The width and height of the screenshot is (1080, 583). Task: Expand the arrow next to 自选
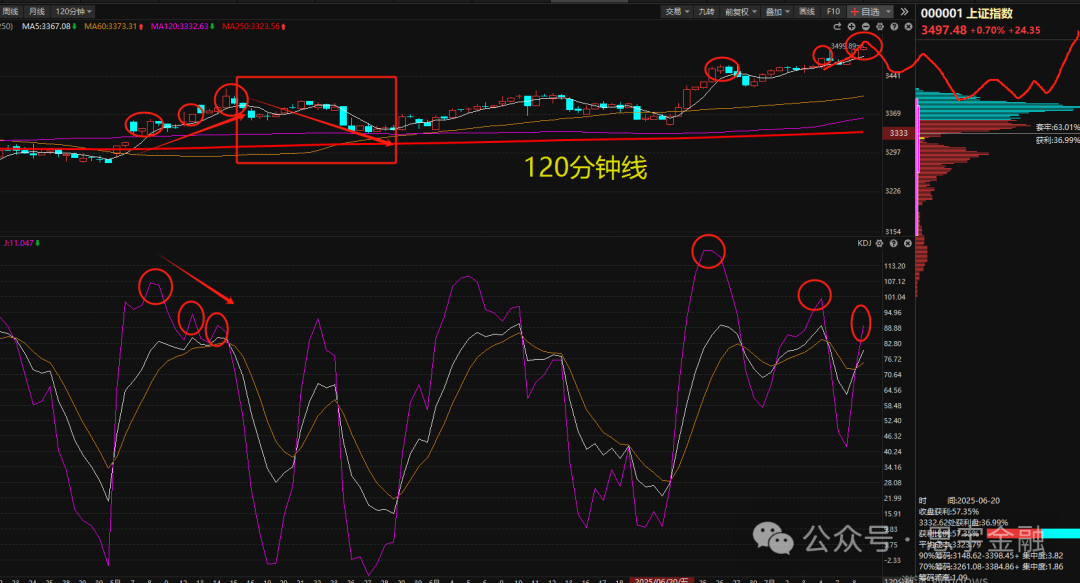click(x=889, y=12)
